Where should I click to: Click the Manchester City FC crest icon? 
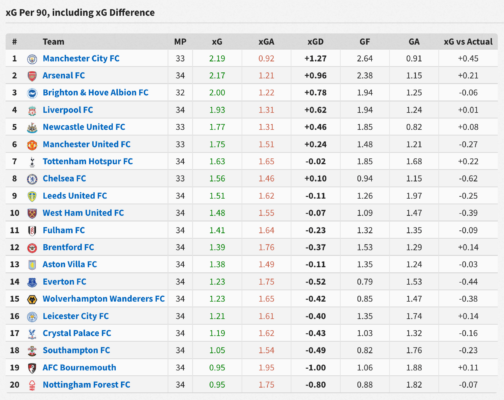(x=32, y=59)
